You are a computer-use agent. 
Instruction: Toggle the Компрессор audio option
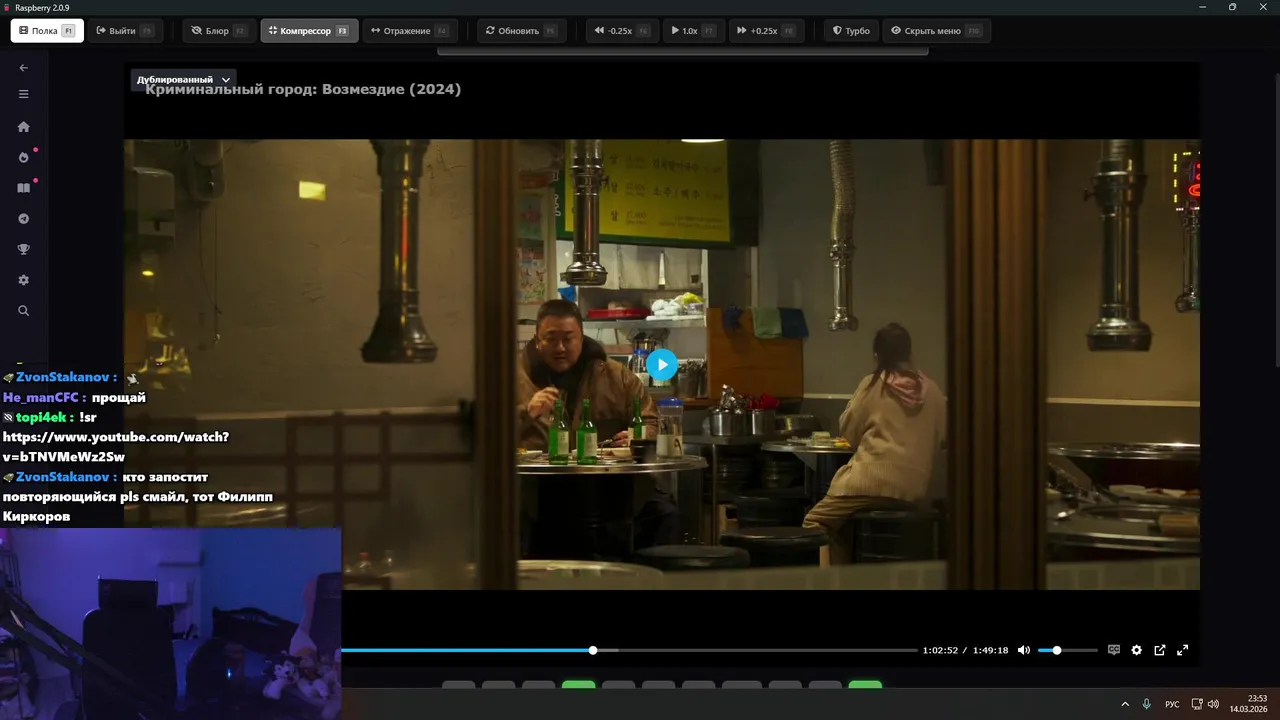[x=309, y=31]
